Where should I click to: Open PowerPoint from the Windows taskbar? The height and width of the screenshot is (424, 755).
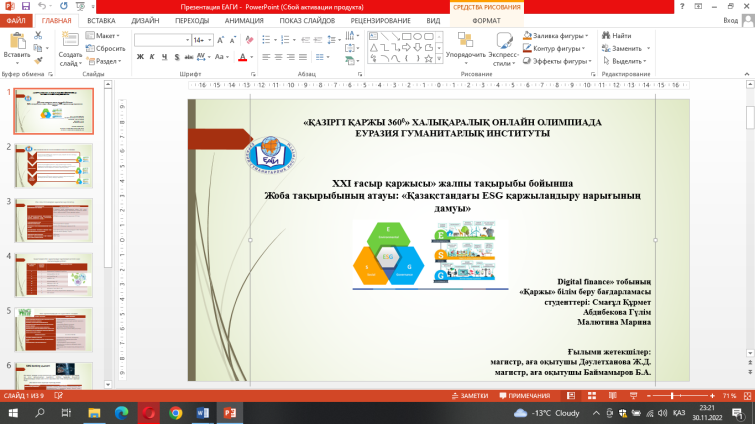(x=229, y=412)
